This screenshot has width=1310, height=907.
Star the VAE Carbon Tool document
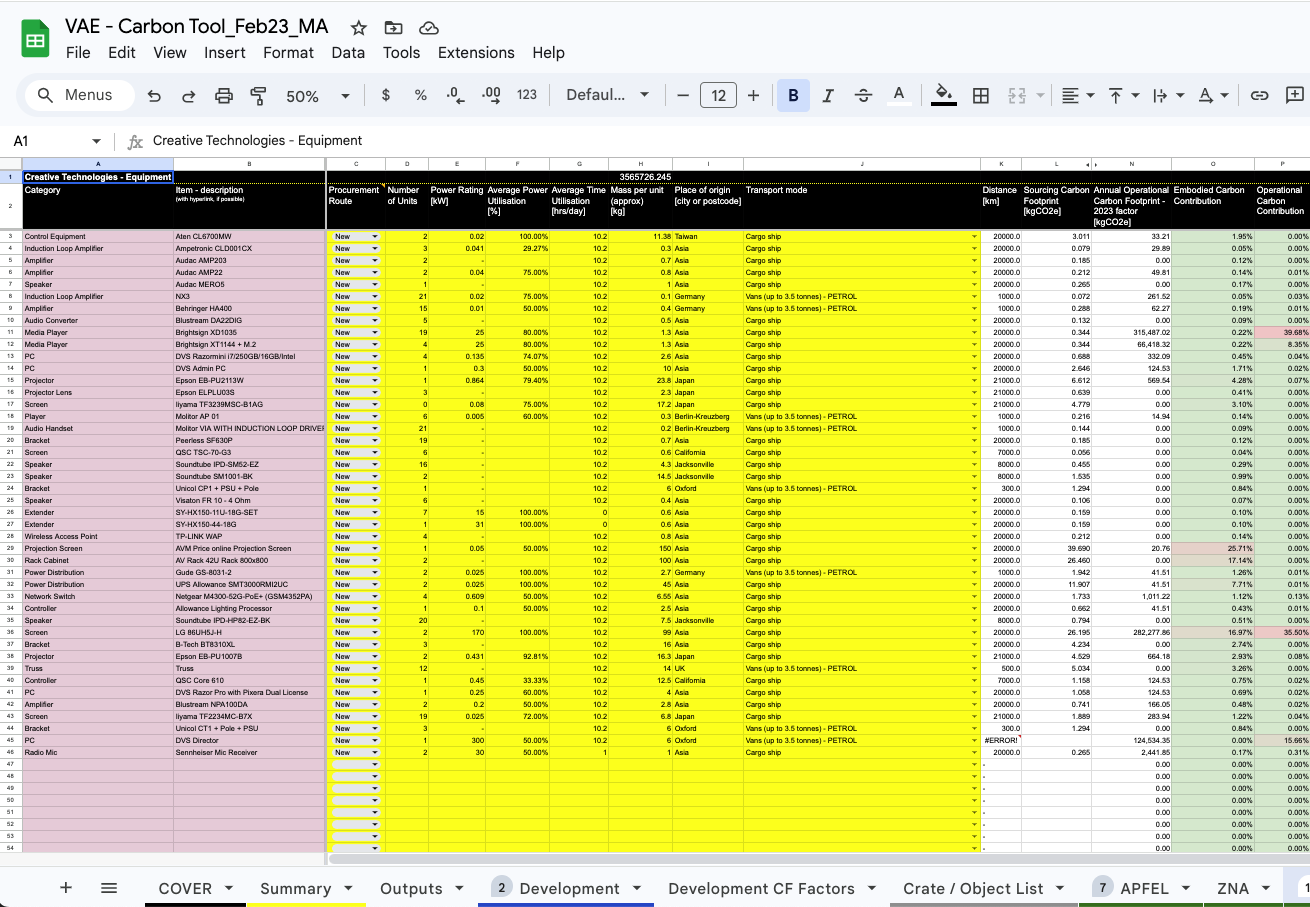[359, 28]
